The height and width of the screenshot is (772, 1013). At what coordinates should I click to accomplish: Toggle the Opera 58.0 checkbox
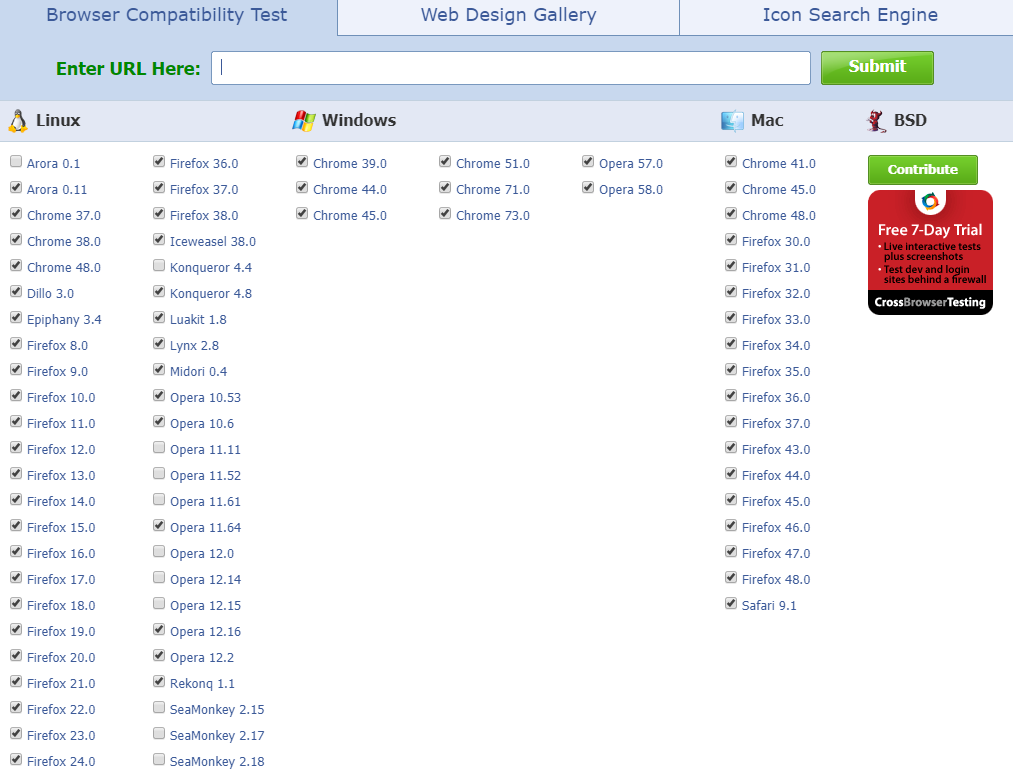click(588, 187)
